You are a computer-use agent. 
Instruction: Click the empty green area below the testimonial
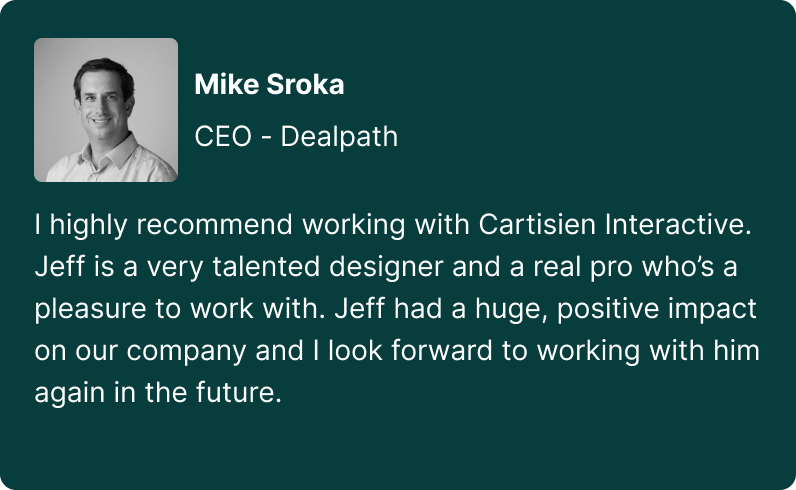(x=398, y=449)
